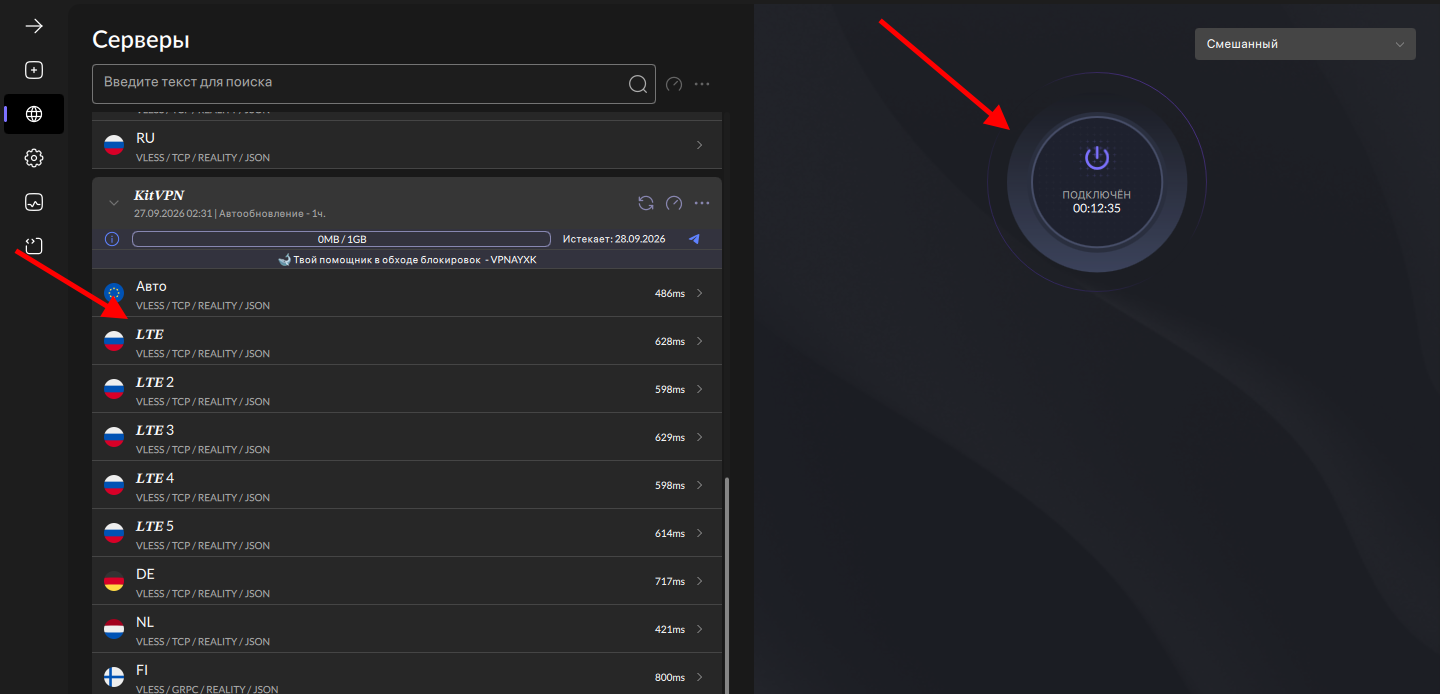Screen dimensions: 1440x694
Task: Collapse the KitVPN server group
Action: 114,203
